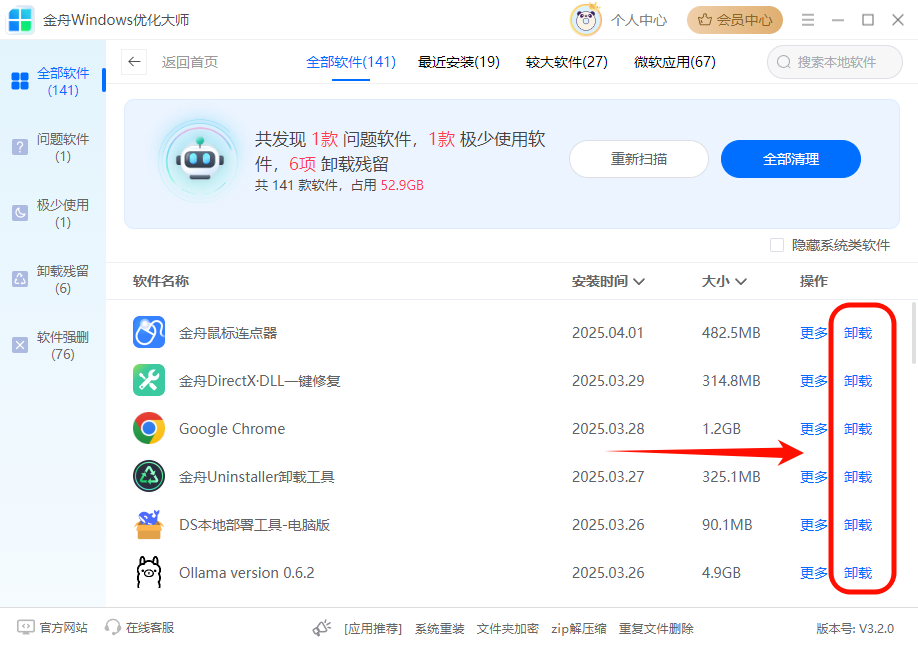
Task: Click 更多 for 金舟Uninstaller卸载工具
Action: pos(814,477)
